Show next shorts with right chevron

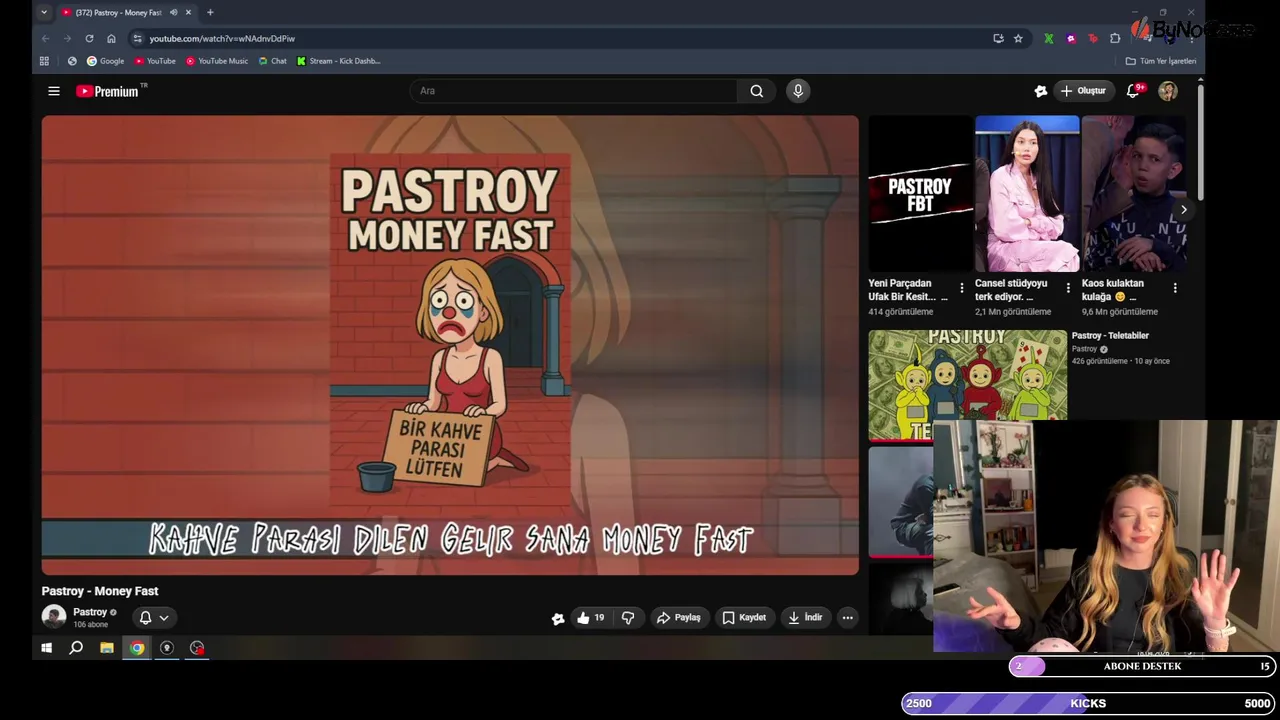click(x=1184, y=210)
